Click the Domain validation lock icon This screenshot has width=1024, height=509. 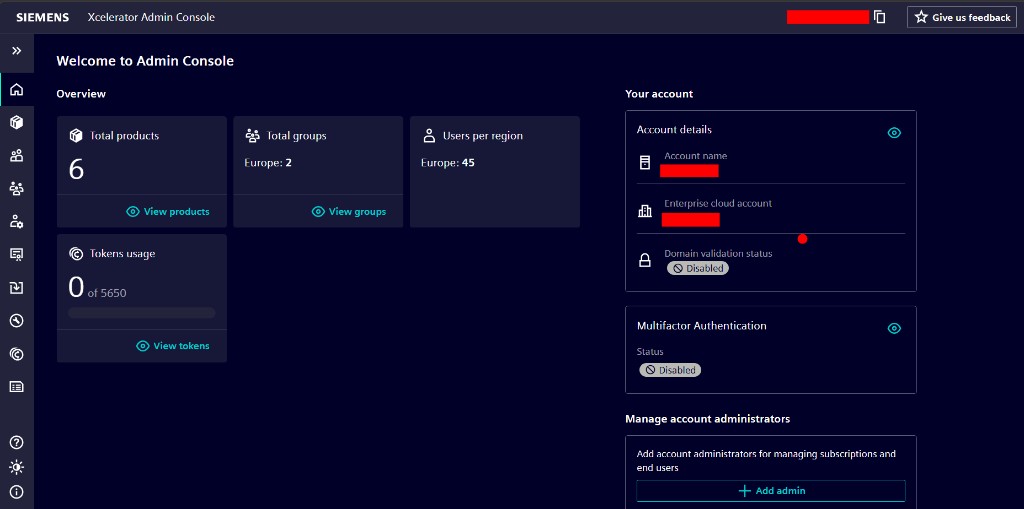pyautogui.click(x=645, y=261)
